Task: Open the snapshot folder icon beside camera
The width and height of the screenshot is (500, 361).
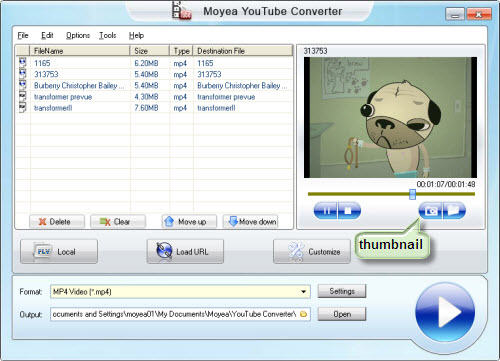Action: [454, 211]
